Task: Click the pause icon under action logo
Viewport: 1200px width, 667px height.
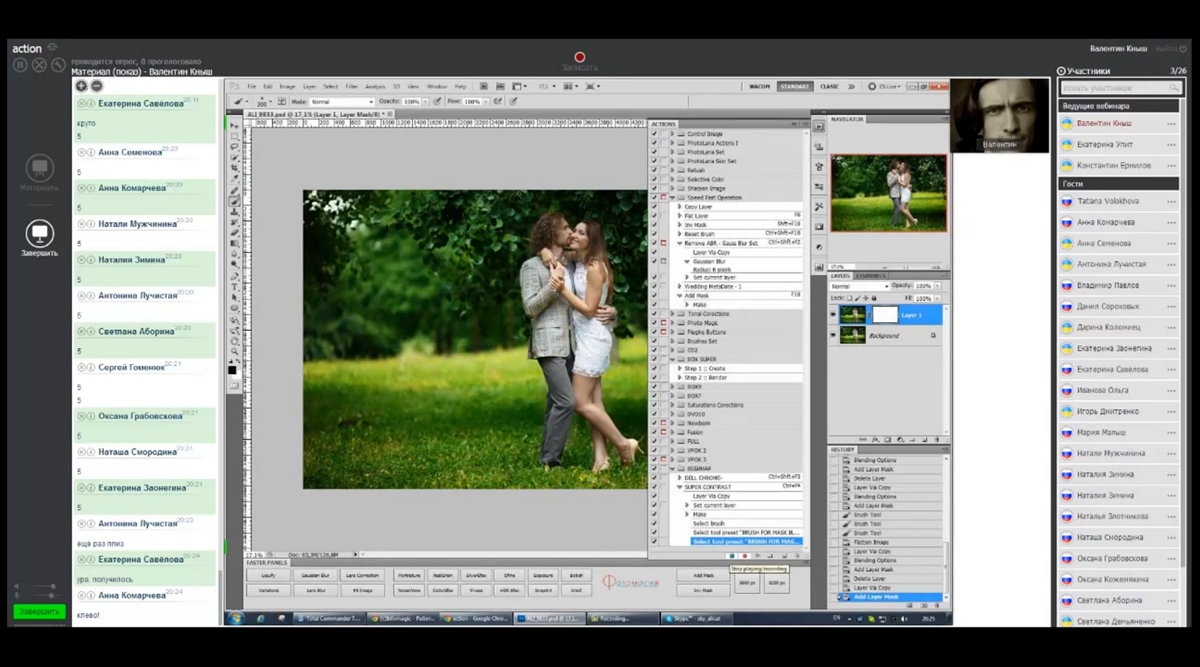Action: 20,65
